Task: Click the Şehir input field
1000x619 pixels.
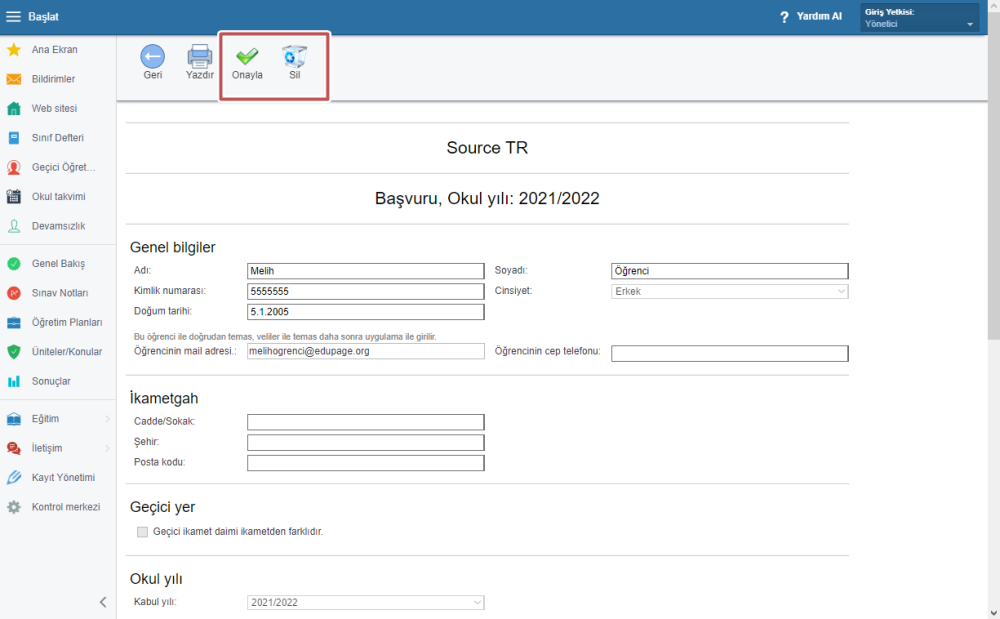Action: (x=365, y=442)
